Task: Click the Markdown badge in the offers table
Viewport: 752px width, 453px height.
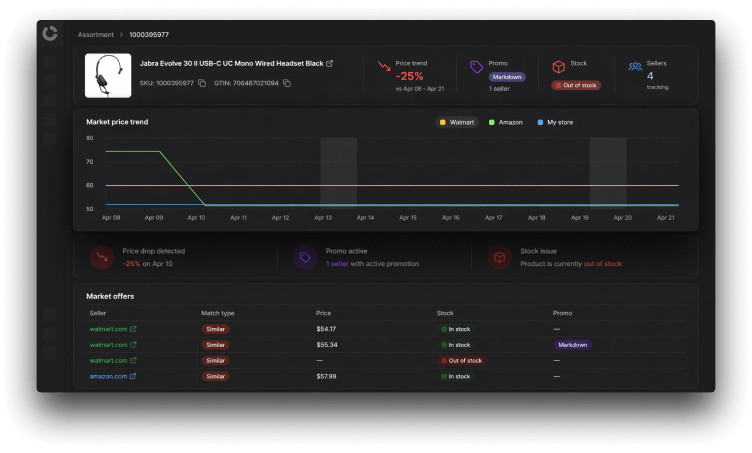Action: tap(573, 345)
